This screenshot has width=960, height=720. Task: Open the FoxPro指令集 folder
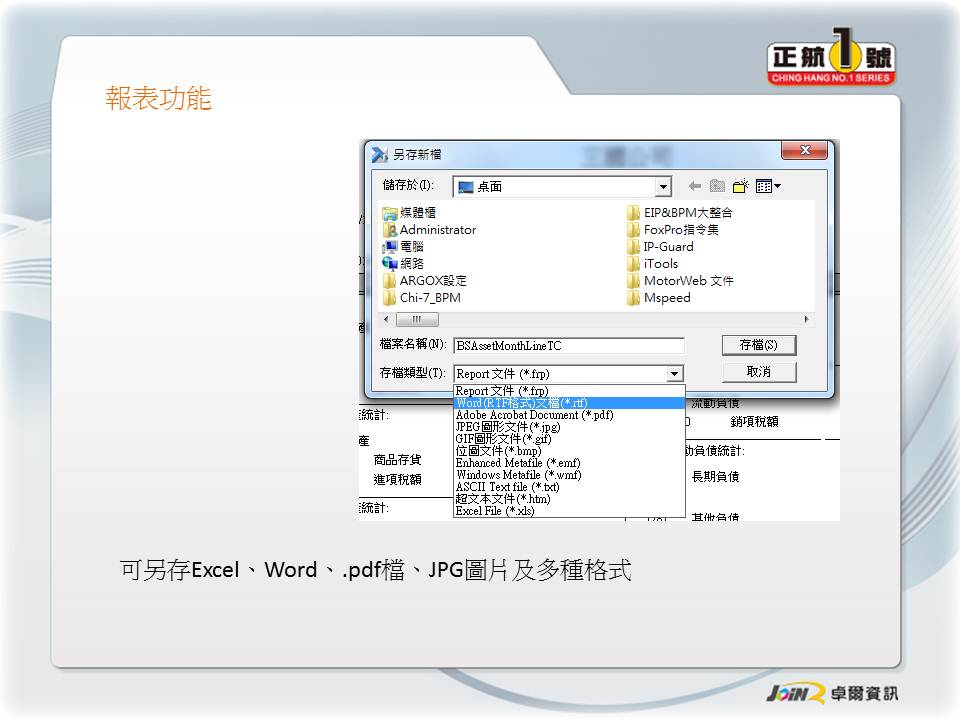click(680, 230)
